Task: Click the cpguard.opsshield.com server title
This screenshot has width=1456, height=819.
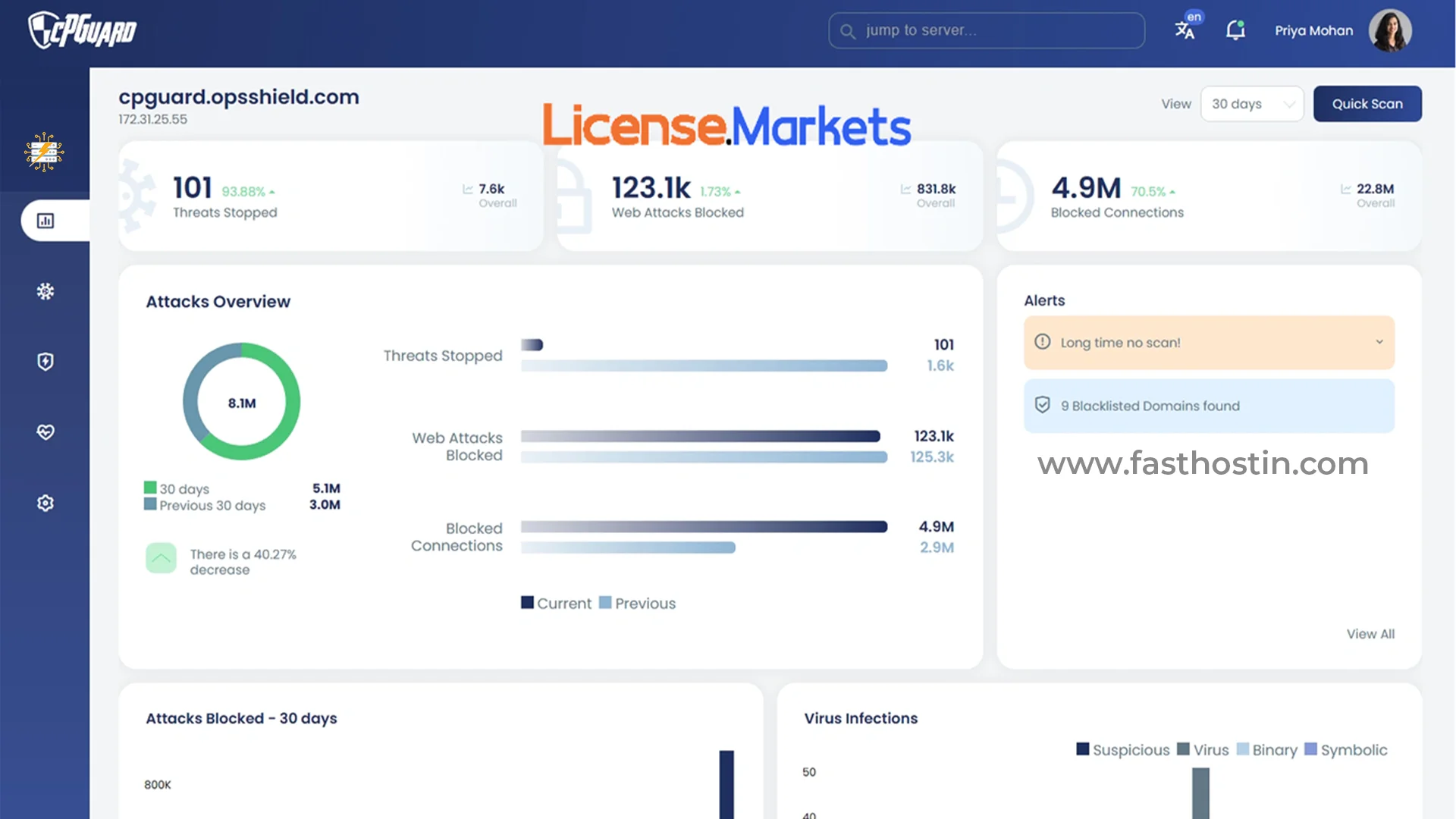Action: (239, 97)
